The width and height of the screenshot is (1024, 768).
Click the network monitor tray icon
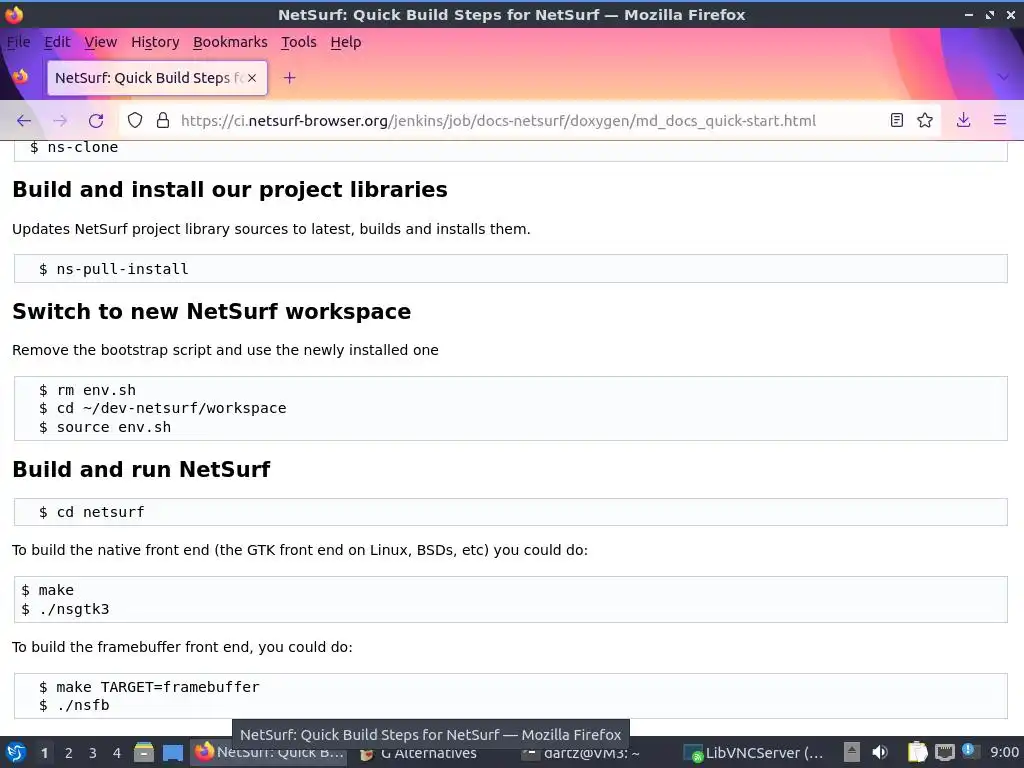pos(944,753)
